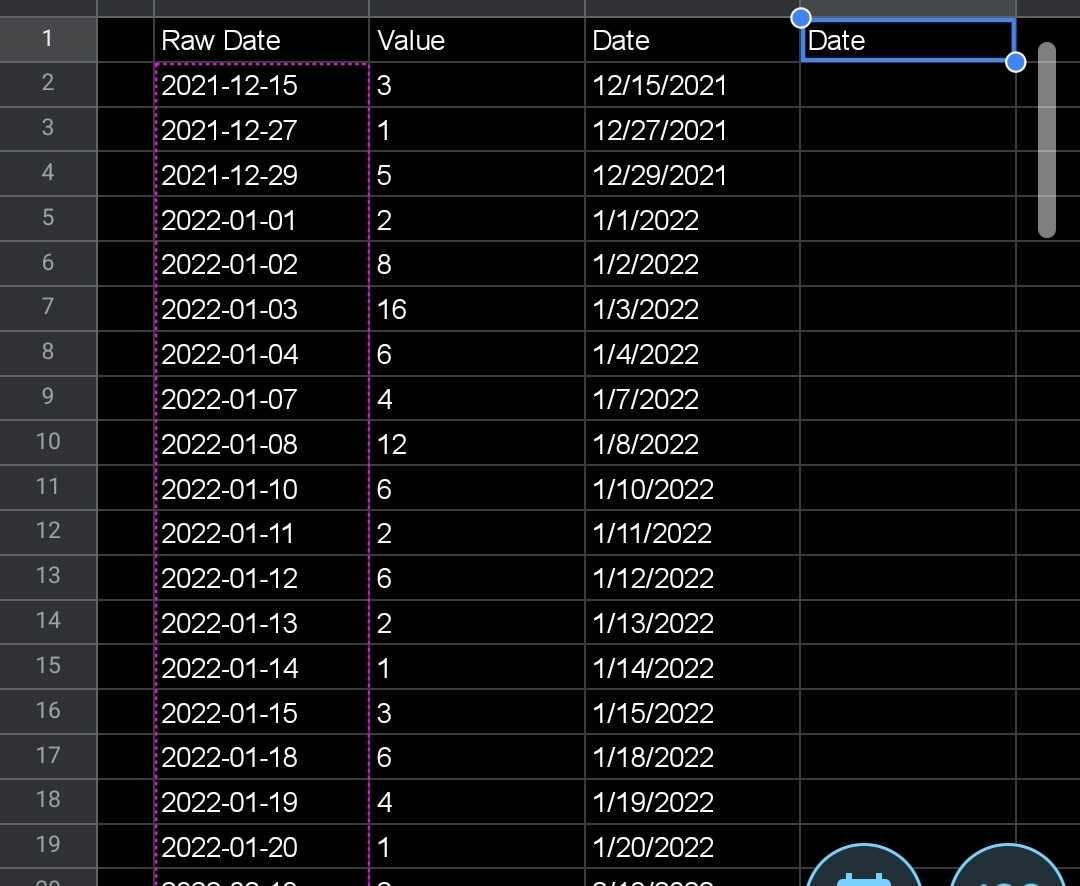Select row header 13
The height and width of the screenshot is (886, 1080).
click(48, 577)
